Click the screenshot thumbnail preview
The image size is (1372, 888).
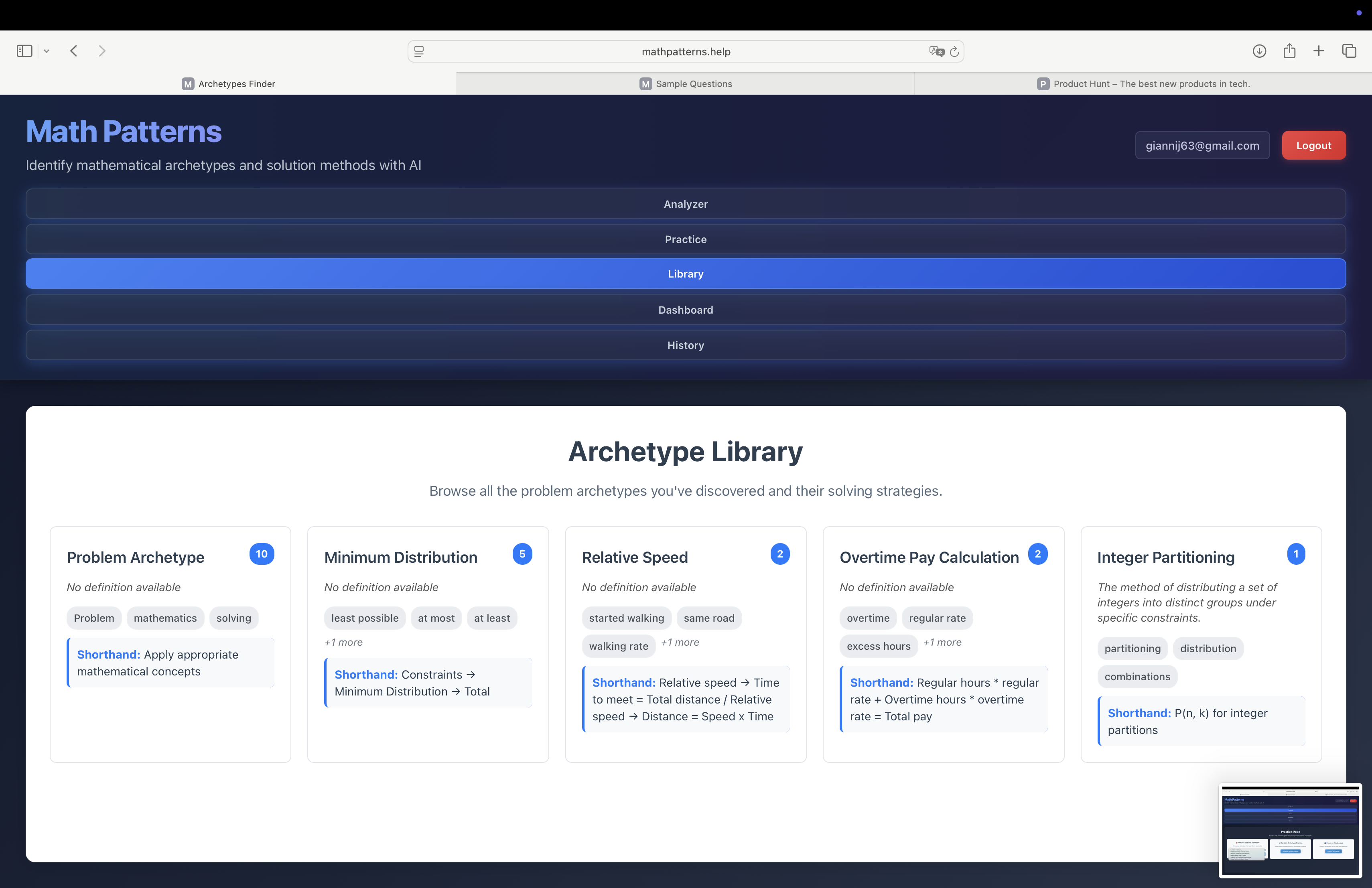click(1290, 830)
